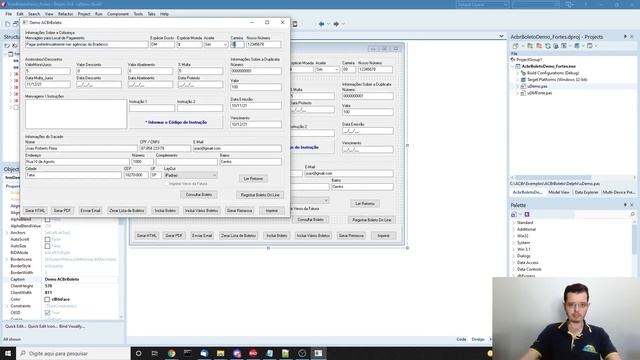Pin the Projects panel with the pushpin icon
This screenshot has height=360, width=640.
pos(625,37)
